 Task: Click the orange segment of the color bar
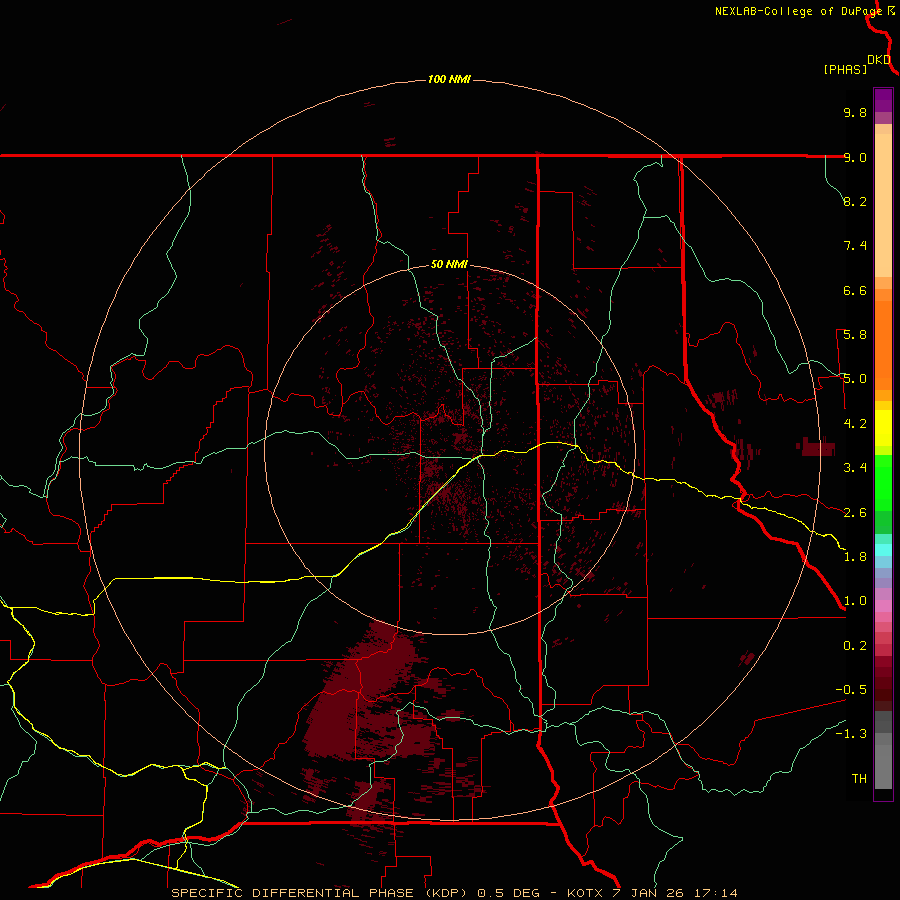[883, 345]
